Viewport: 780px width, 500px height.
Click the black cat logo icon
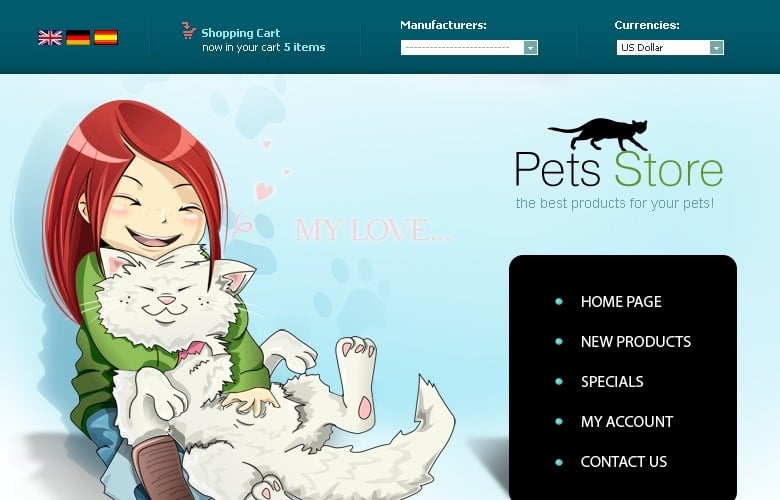(598, 134)
